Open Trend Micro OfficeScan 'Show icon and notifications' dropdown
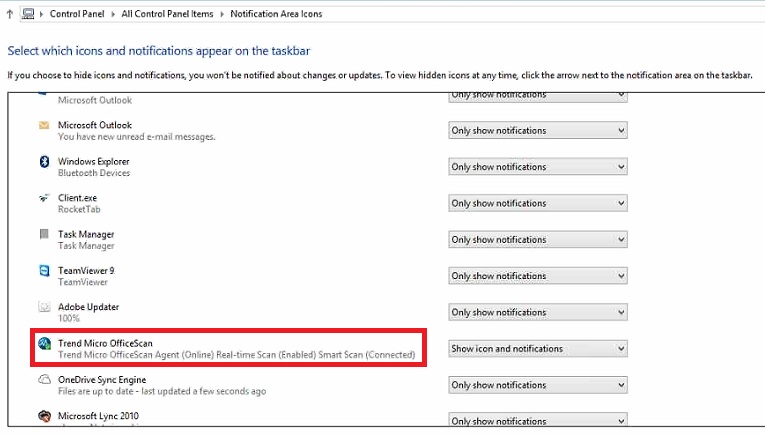765x434 pixels. pyautogui.click(x=538, y=349)
